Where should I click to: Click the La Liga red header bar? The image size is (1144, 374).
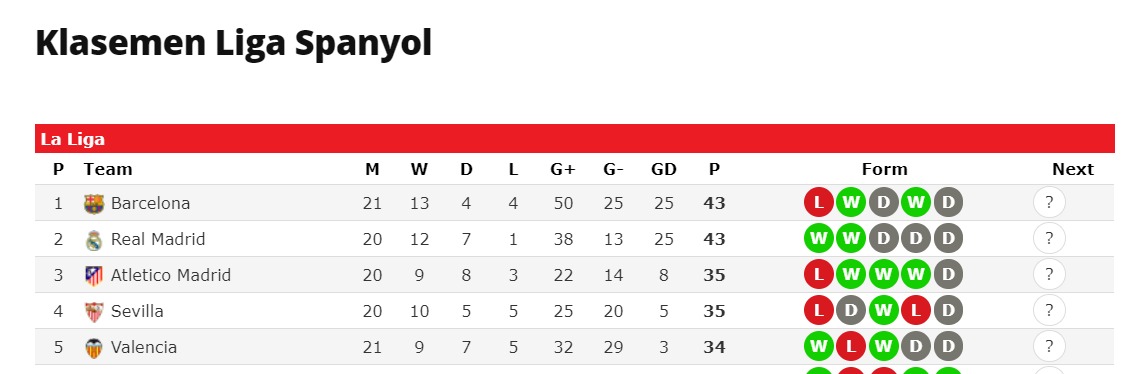point(575,139)
